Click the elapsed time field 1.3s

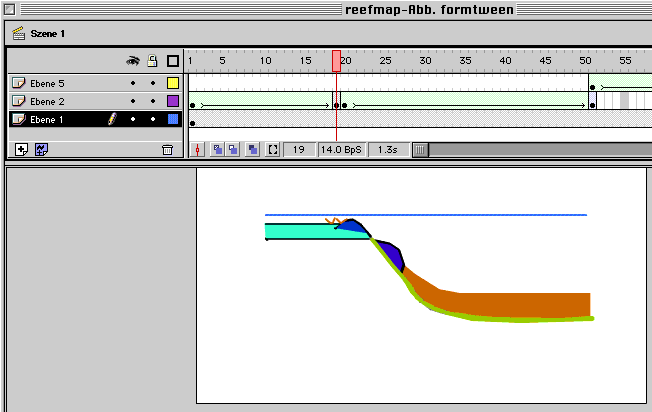[x=388, y=150]
